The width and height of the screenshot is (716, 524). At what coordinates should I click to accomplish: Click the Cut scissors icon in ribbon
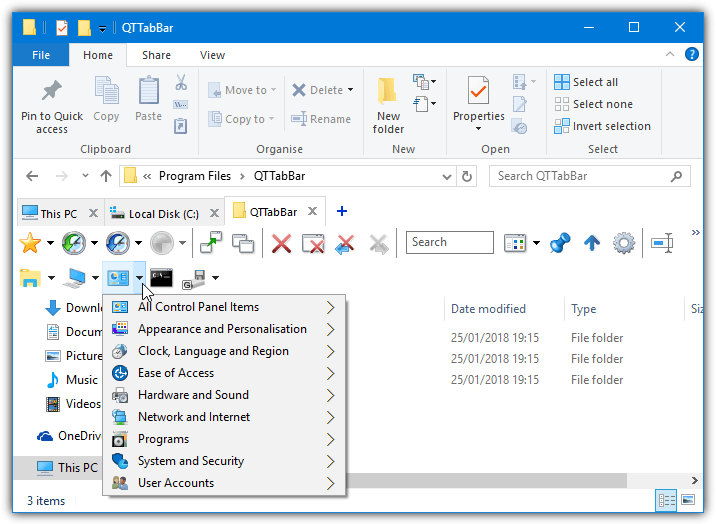pyautogui.click(x=181, y=83)
